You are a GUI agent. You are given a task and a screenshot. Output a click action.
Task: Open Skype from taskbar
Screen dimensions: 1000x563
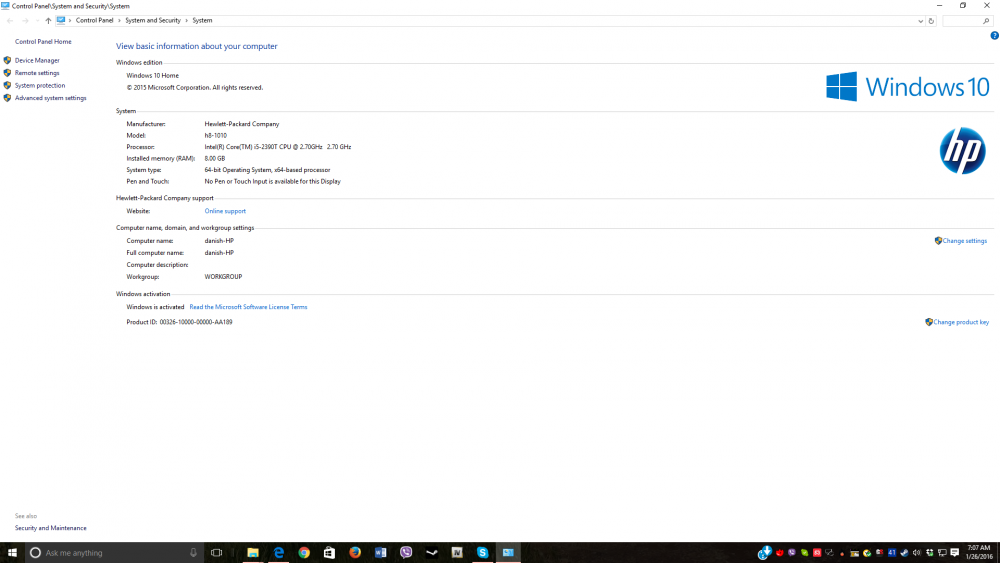click(483, 553)
